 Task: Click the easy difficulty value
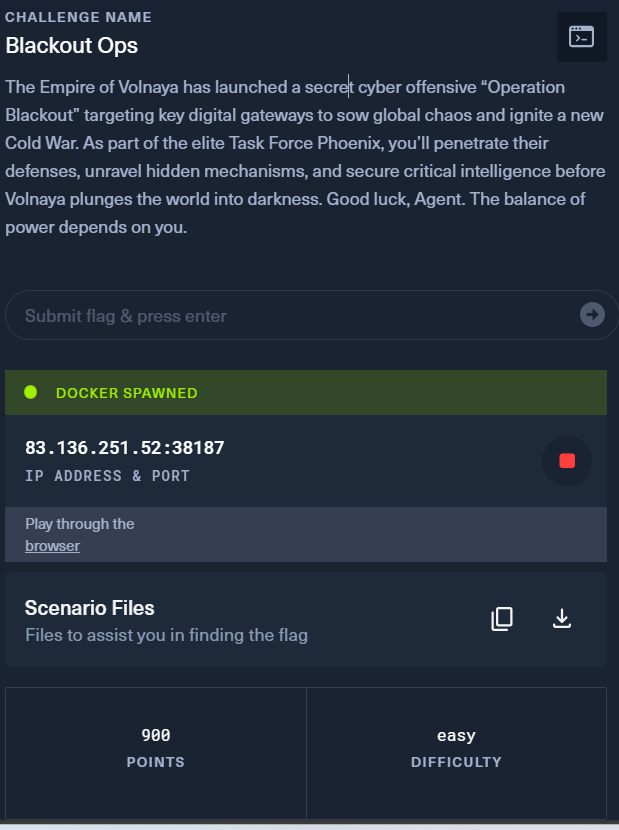pos(456,736)
